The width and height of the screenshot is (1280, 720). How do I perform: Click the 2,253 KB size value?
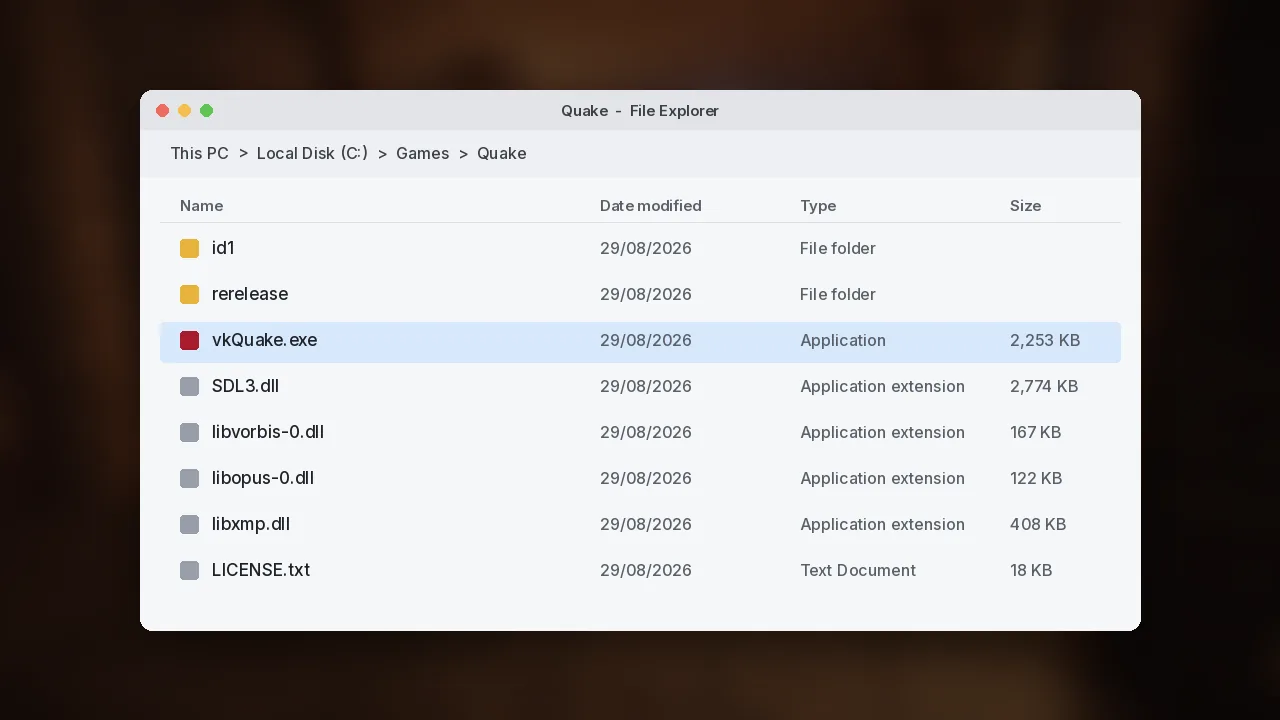(1045, 340)
